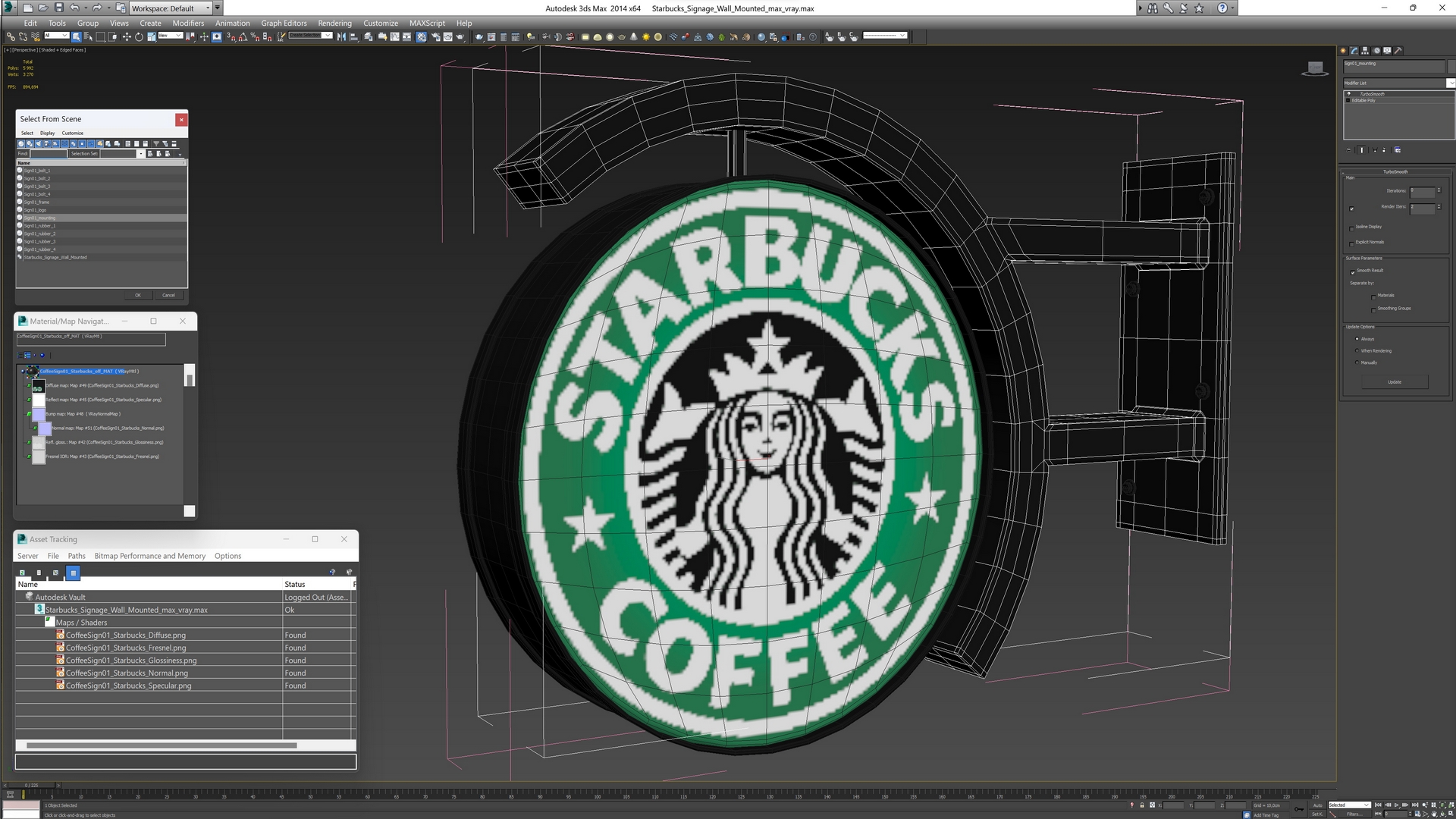1456x819 pixels.
Task: Click Cancel in Select From Scene dialog
Action: pyautogui.click(x=168, y=295)
